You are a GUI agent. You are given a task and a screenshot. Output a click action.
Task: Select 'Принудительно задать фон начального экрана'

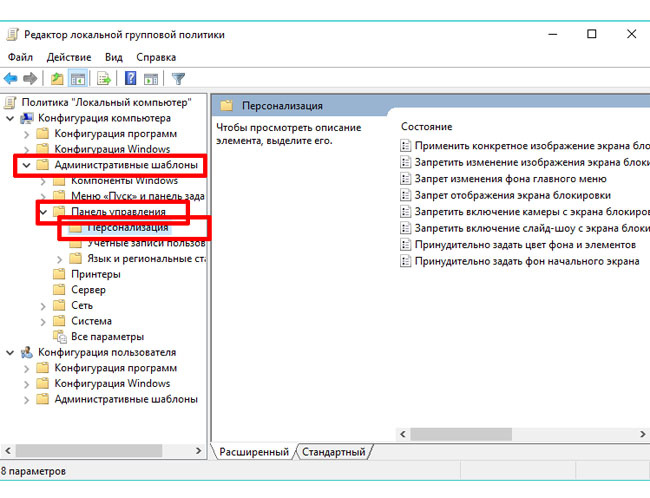click(527, 261)
